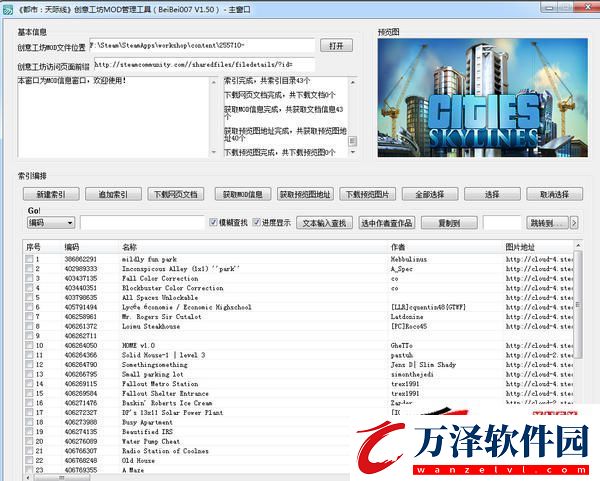
Task: Check row 3 Fall Color Correction
Action: coord(29,278)
